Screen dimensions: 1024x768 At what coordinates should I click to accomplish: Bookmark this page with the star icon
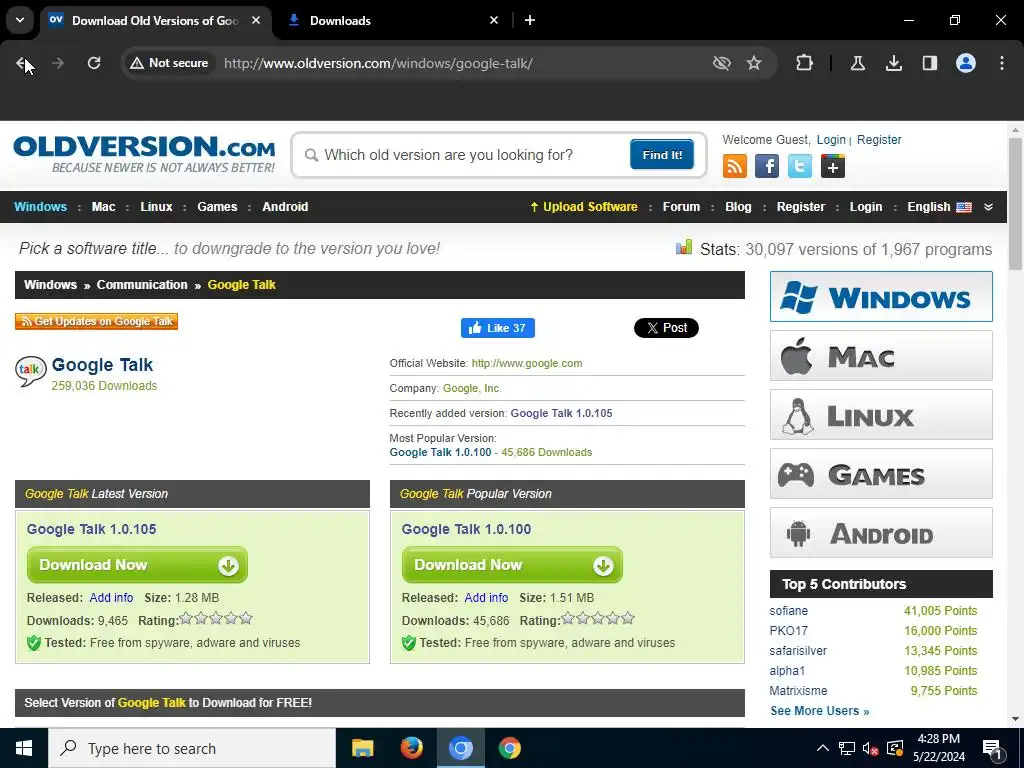click(x=754, y=63)
